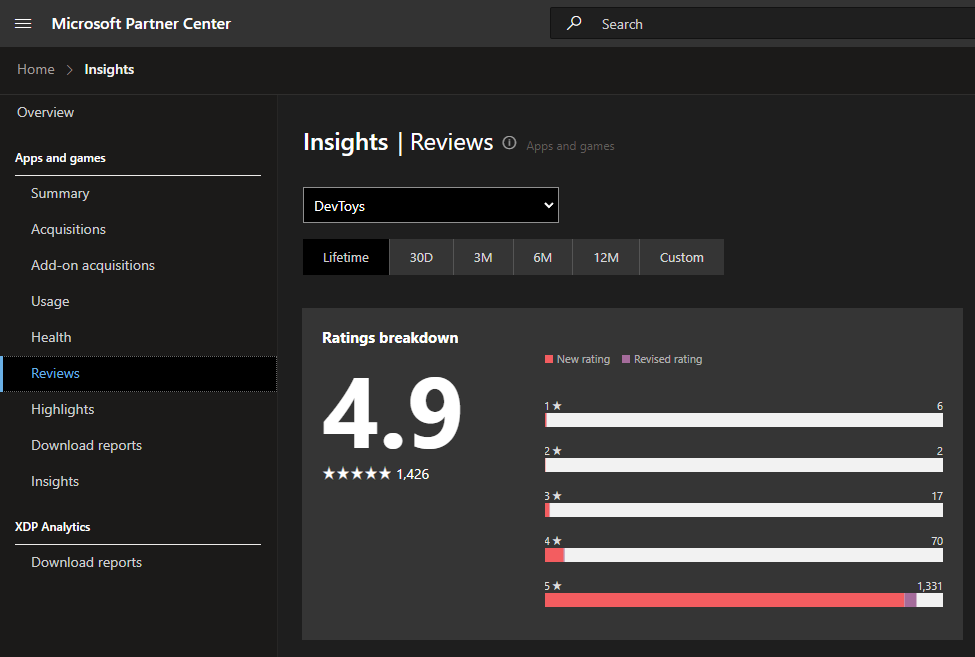Click the star rating icons under 4.9
This screenshot has height=657, width=975.
[357, 473]
